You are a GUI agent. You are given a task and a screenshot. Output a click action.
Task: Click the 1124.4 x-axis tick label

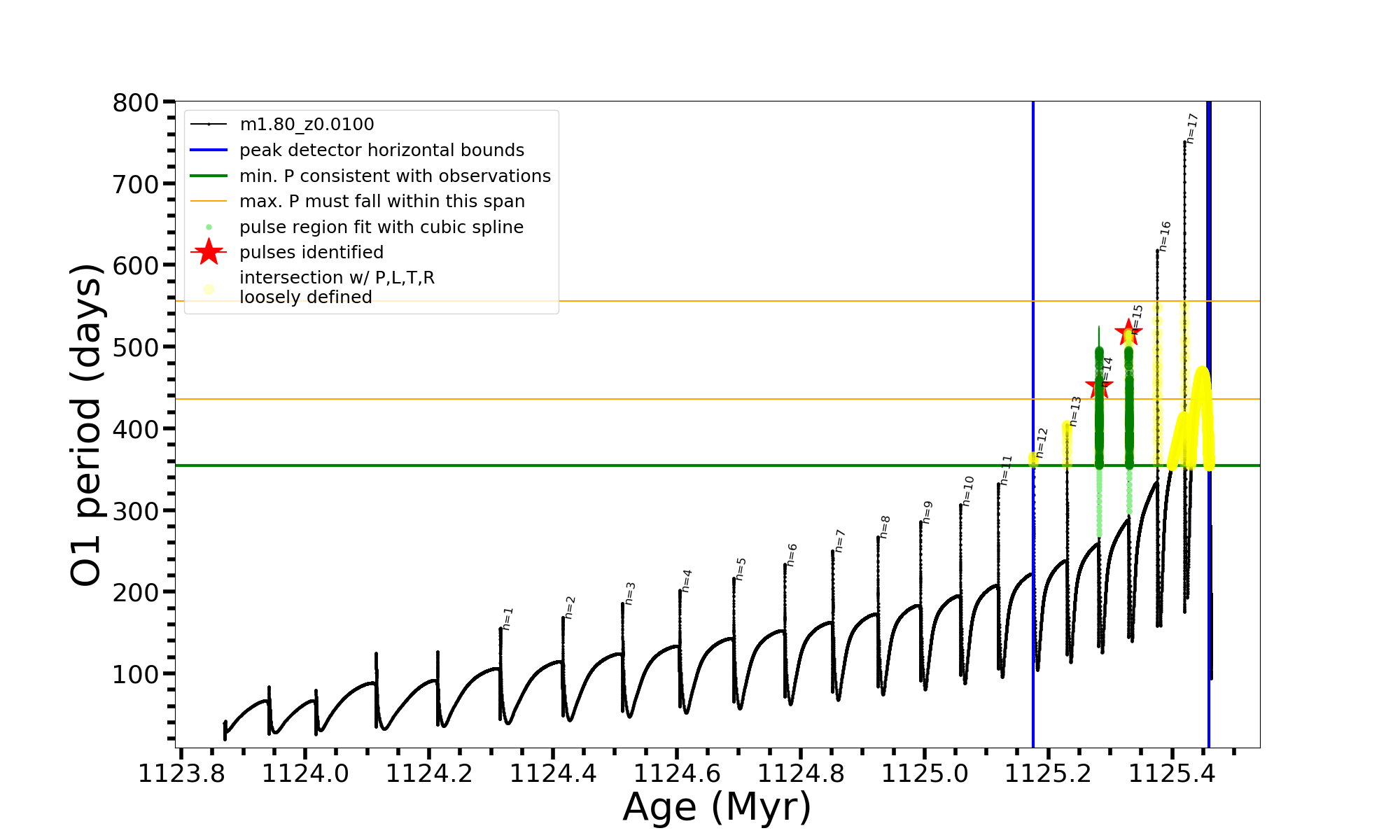click(553, 774)
